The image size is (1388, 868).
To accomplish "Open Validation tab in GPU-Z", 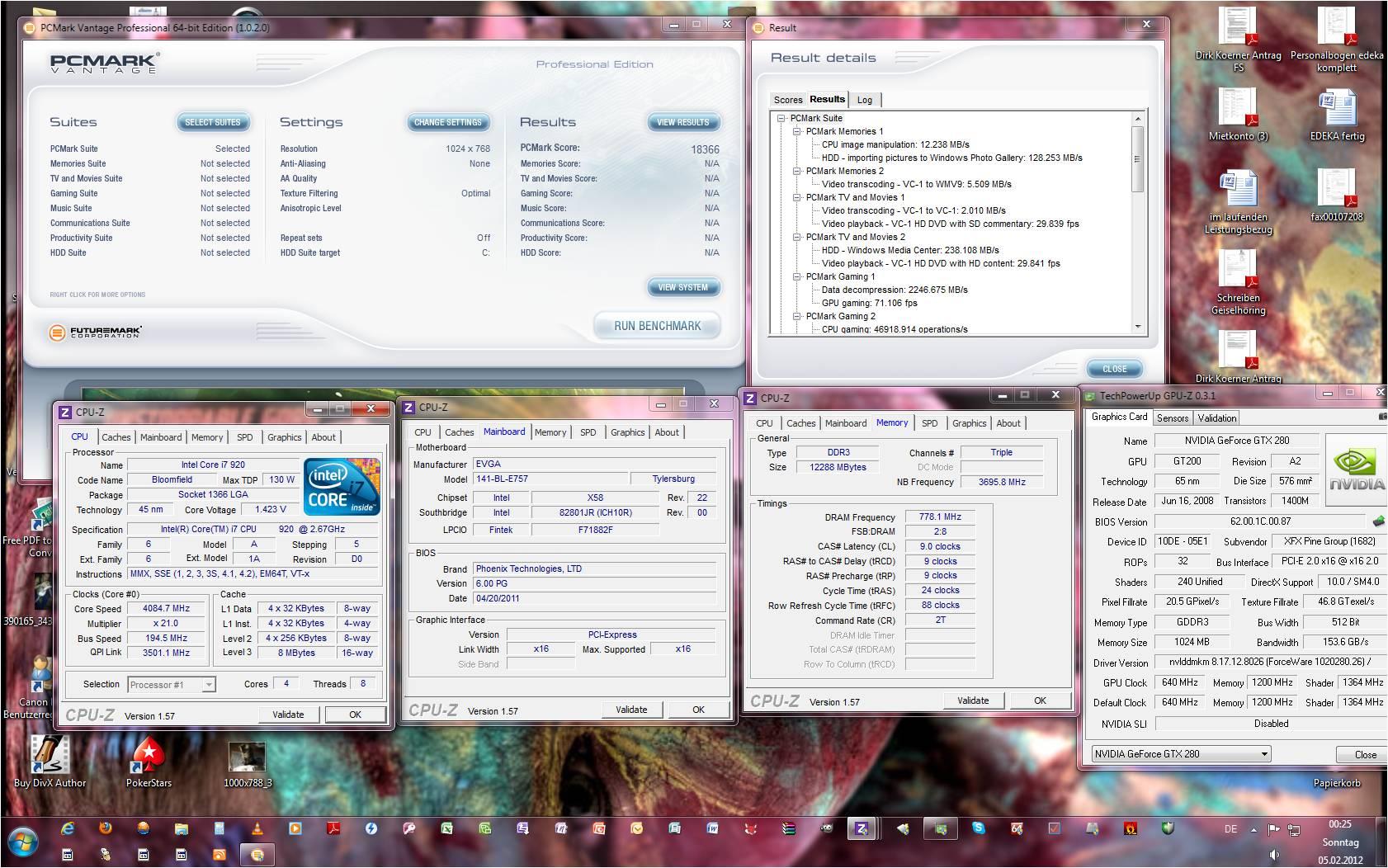I will point(1217,418).
